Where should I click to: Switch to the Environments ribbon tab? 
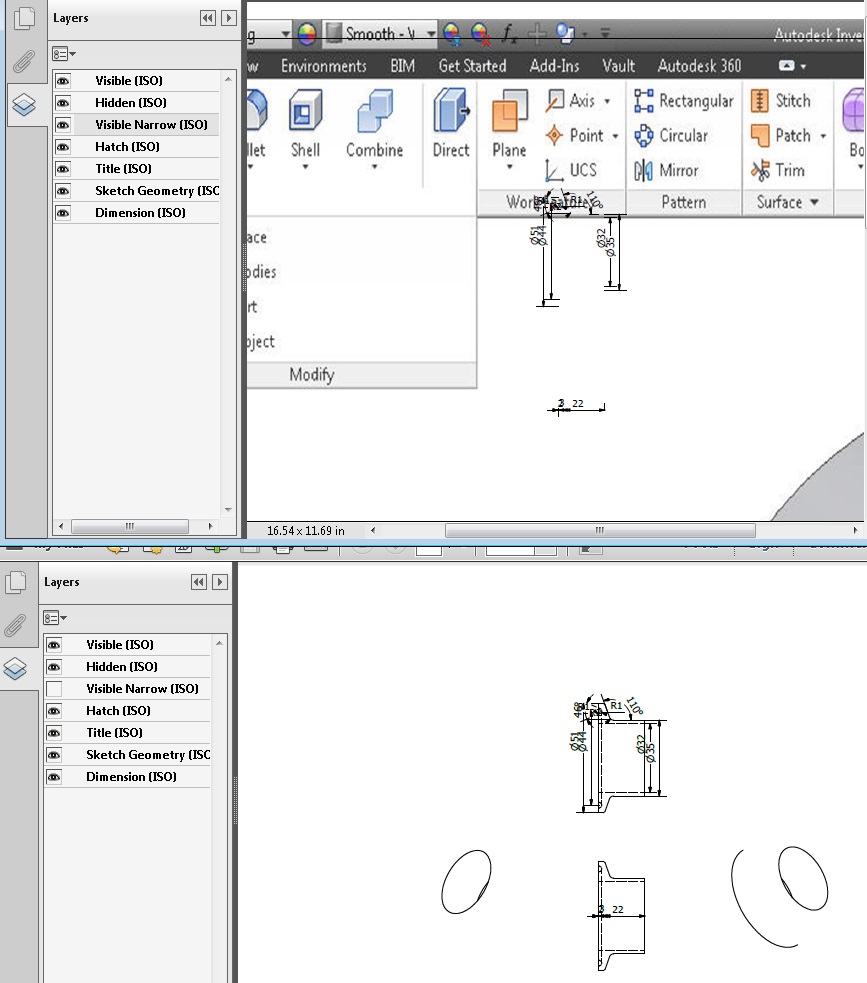[x=324, y=66]
